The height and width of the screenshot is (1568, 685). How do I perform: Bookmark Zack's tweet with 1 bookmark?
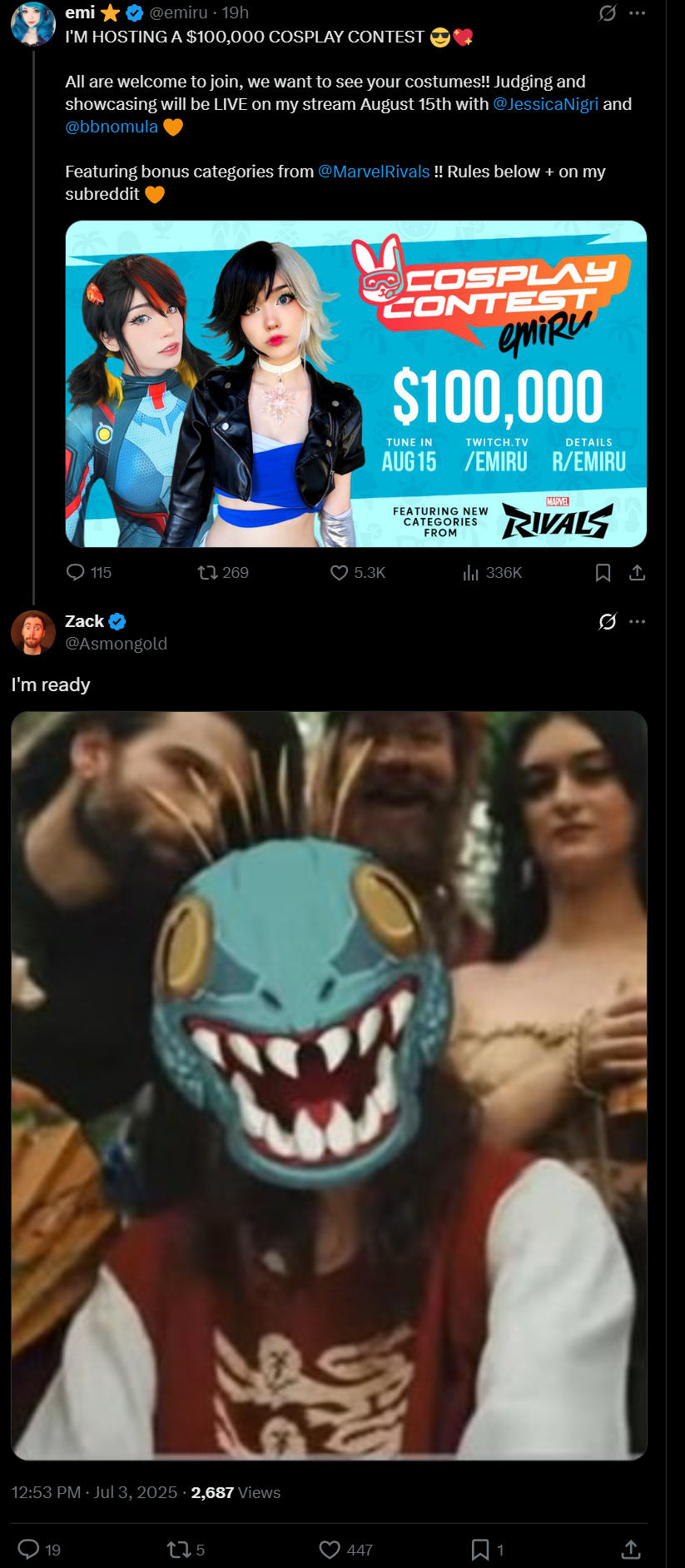point(480,1549)
